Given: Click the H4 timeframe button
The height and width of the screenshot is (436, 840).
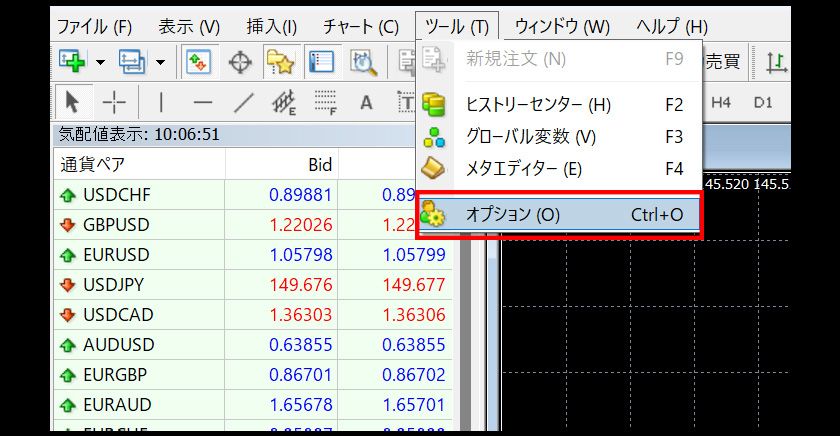Looking at the screenshot, I should 721,102.
